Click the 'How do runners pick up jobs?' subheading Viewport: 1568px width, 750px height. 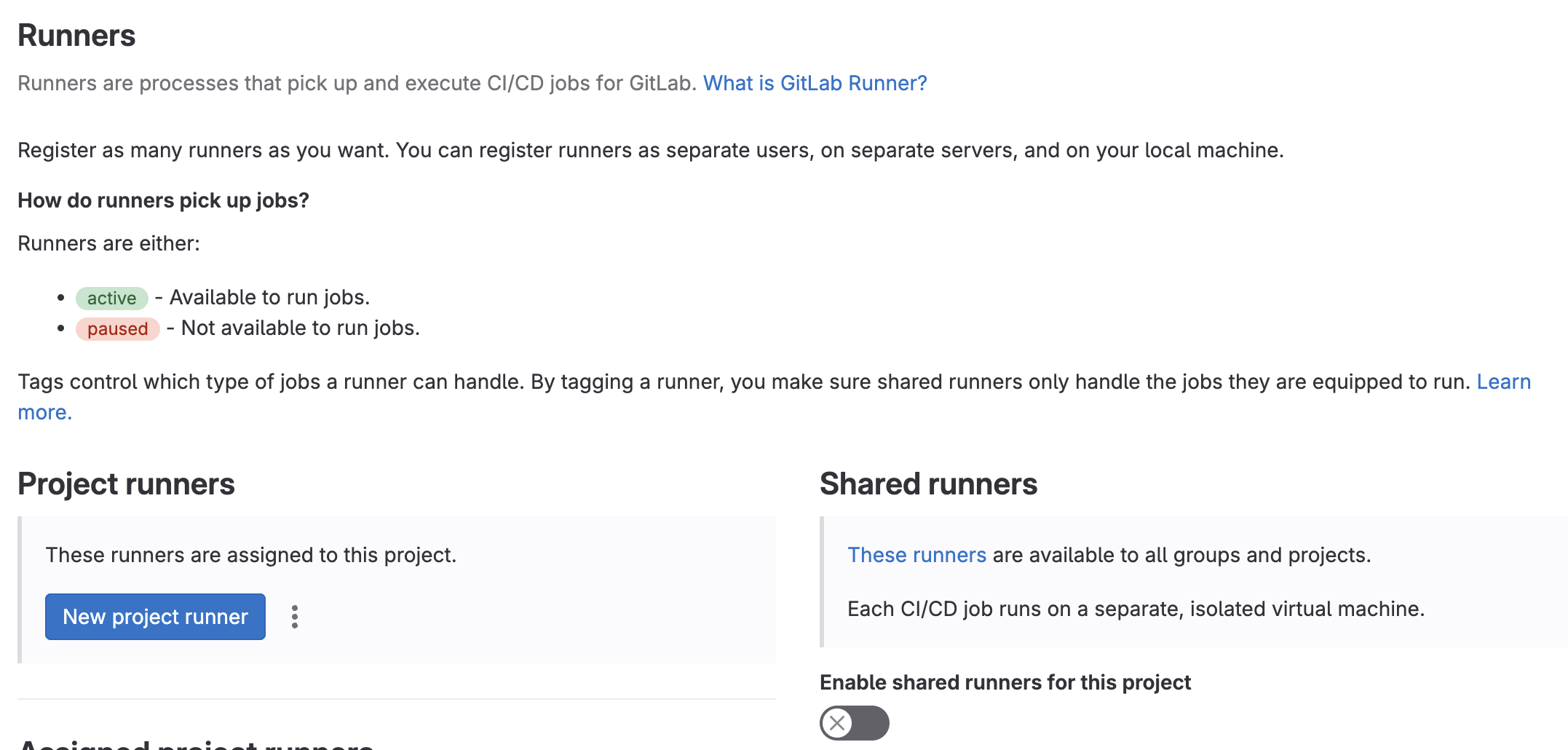tap(163, 200)
